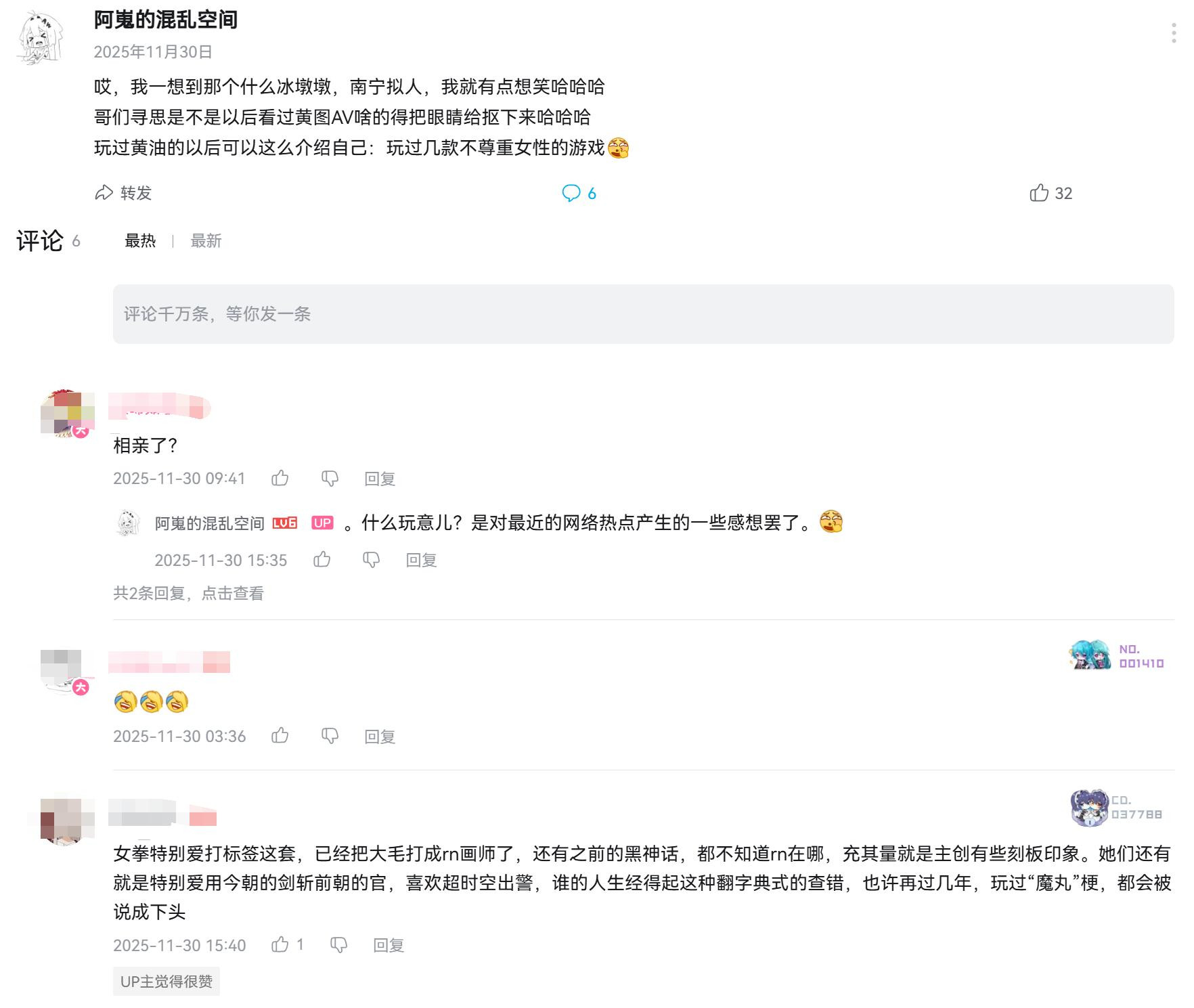Reply (回复) to the comment posted at 03:36
The height and width of the screenshot is (1008, 1194).
[x=380, y=737]
